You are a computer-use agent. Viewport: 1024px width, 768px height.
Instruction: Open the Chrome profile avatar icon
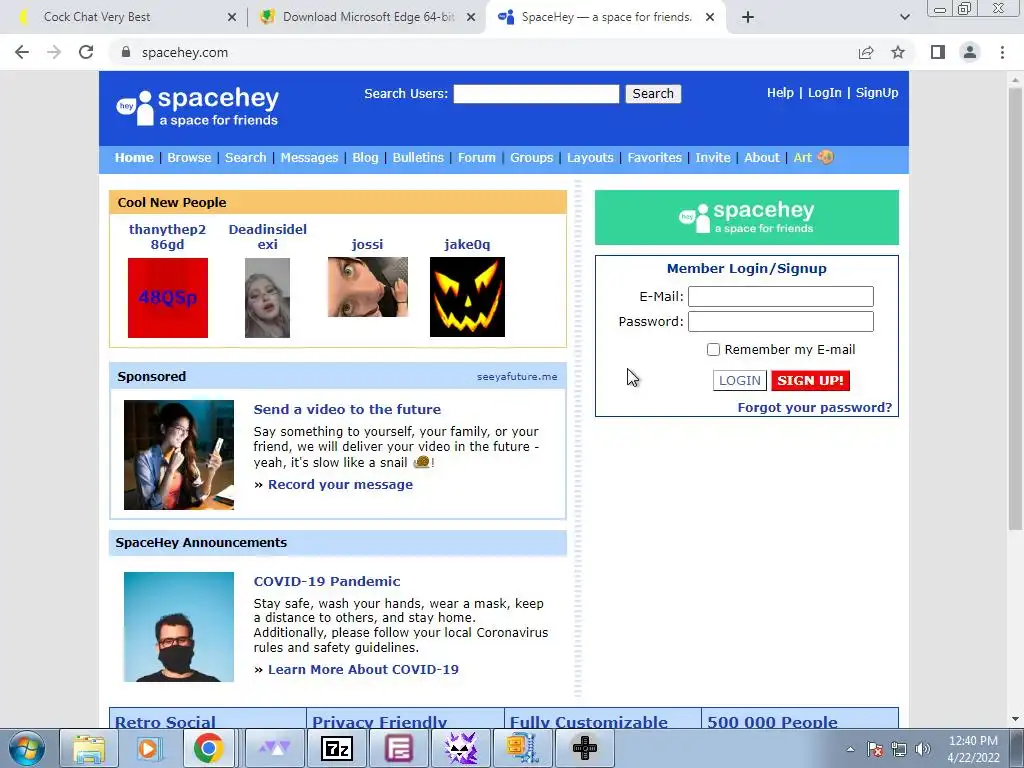pyautogui.click(x=970, y=52)
